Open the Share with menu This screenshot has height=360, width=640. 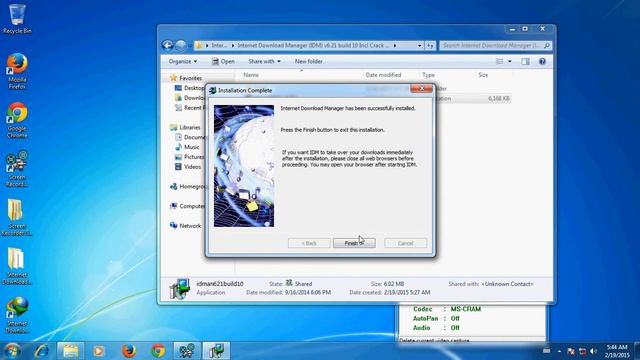click(264, 61)
